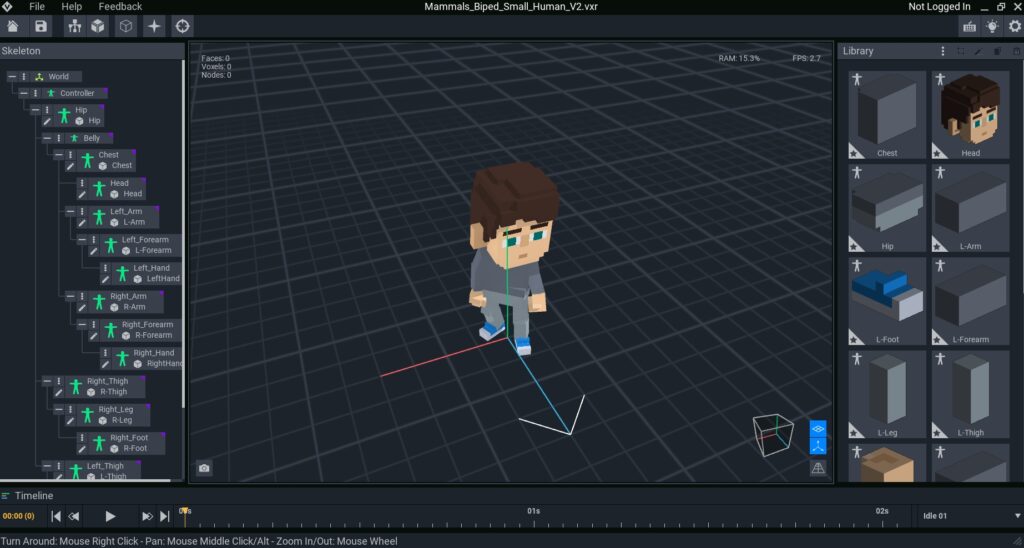Click Not Logged In status
Screen dimensions: 1024x548
[x=939, y=7]
